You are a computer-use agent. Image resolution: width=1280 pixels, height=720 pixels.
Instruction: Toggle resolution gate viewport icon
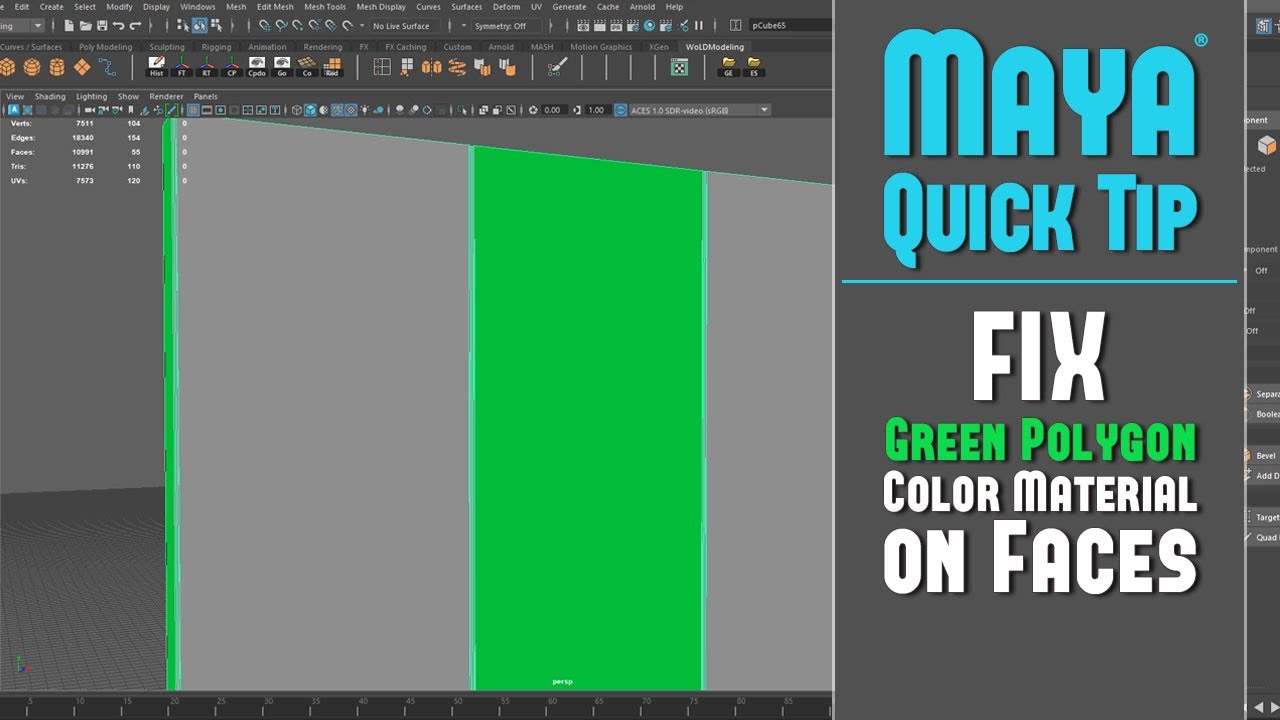(x=221, y=110)
